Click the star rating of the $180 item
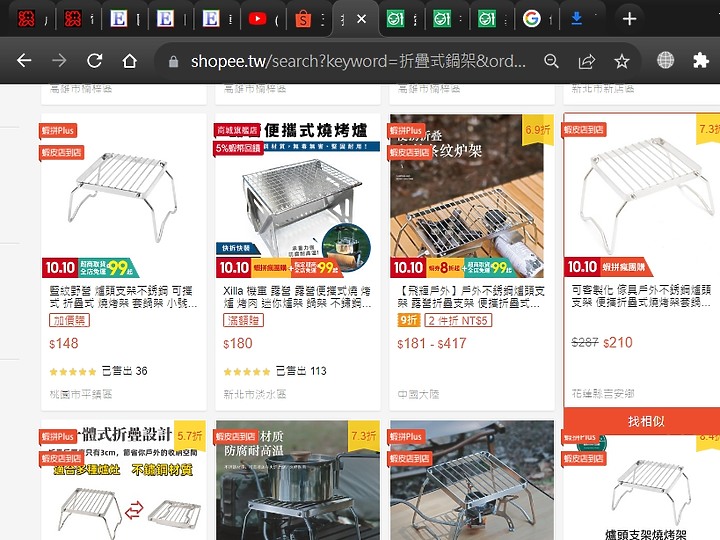The image size is (720, 540). pyautogui.click(x=247, y=371)
